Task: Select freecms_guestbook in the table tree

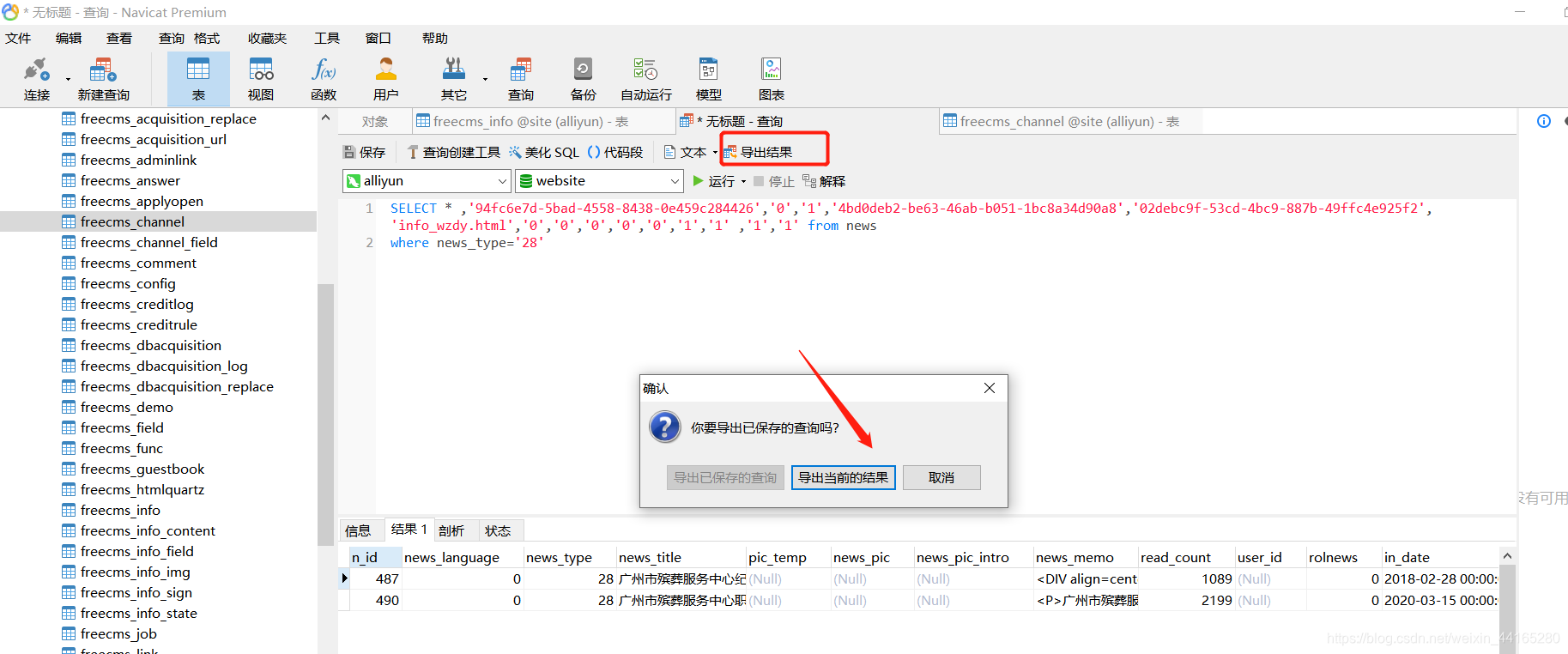Action: pos(142,469)
